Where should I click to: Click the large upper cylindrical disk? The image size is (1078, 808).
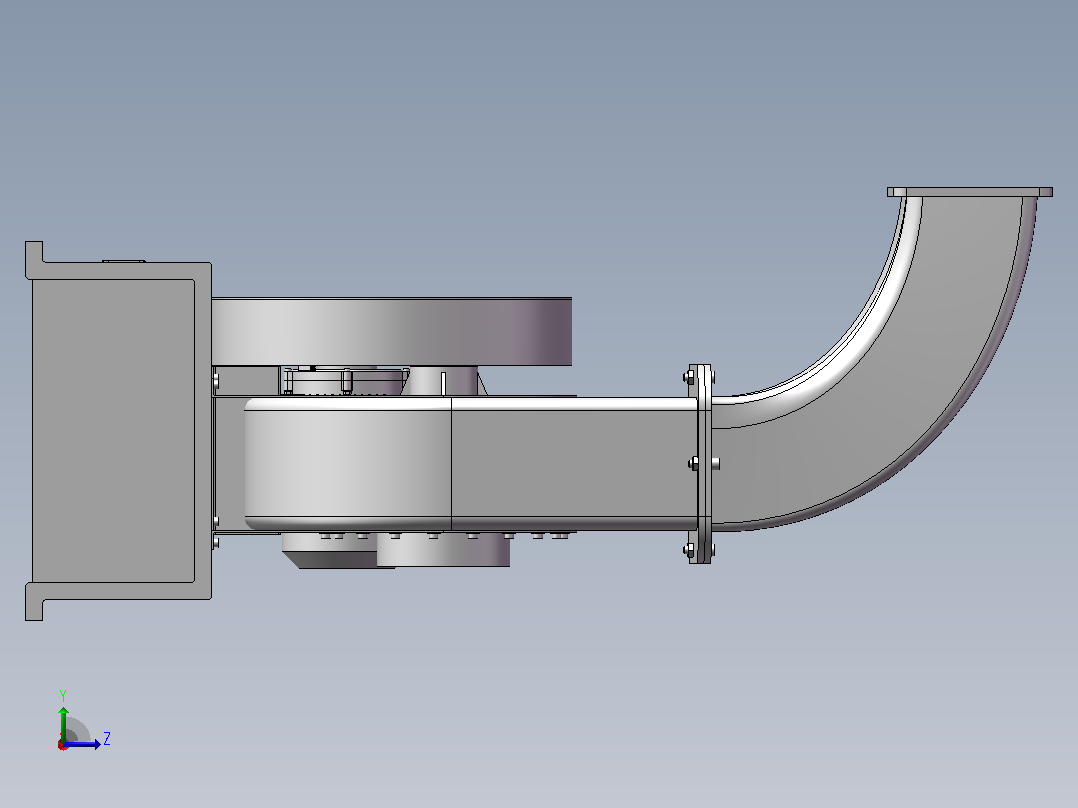391,331
